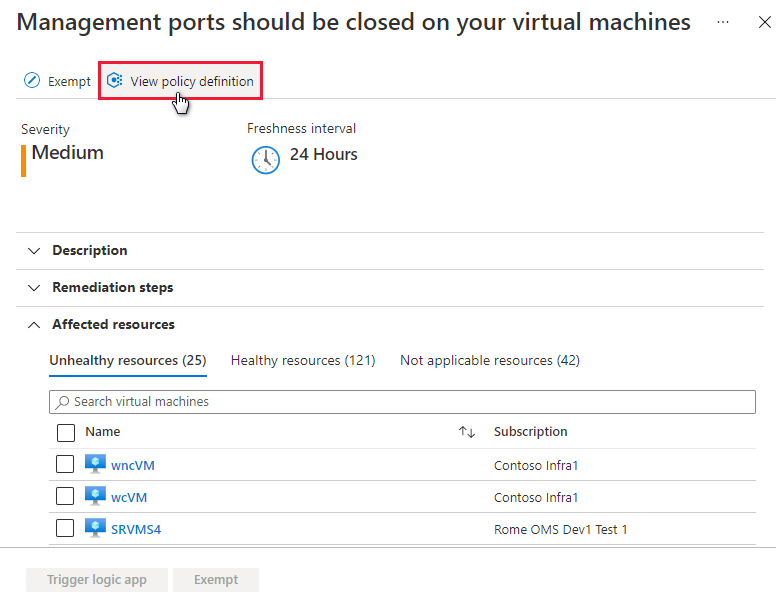The width and height of the screenshot is (776, 605).
Task: Open View policy definition
Action: 181,81
